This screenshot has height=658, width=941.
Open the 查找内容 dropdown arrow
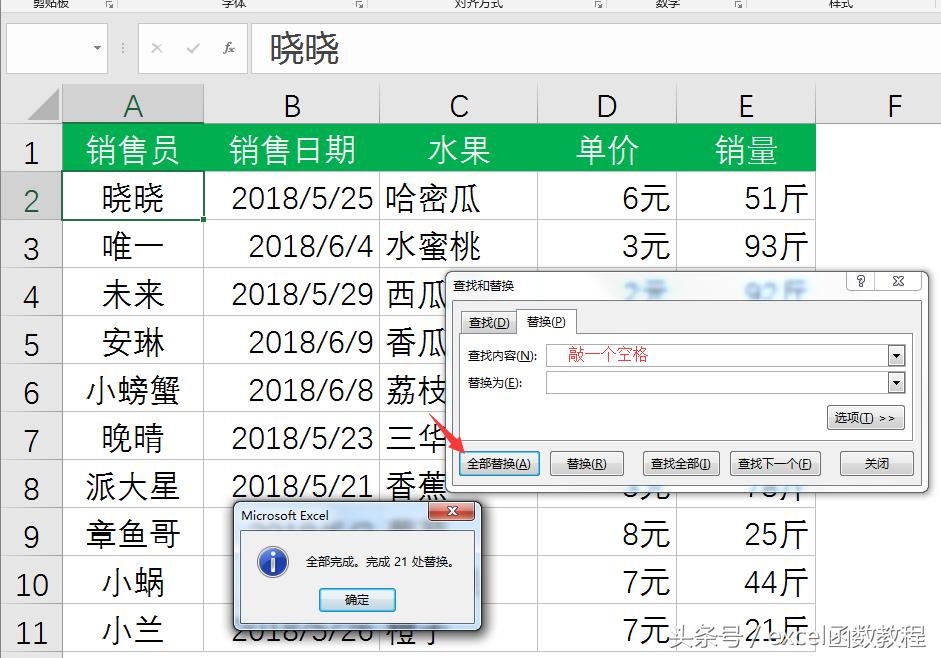click(897, 353)
